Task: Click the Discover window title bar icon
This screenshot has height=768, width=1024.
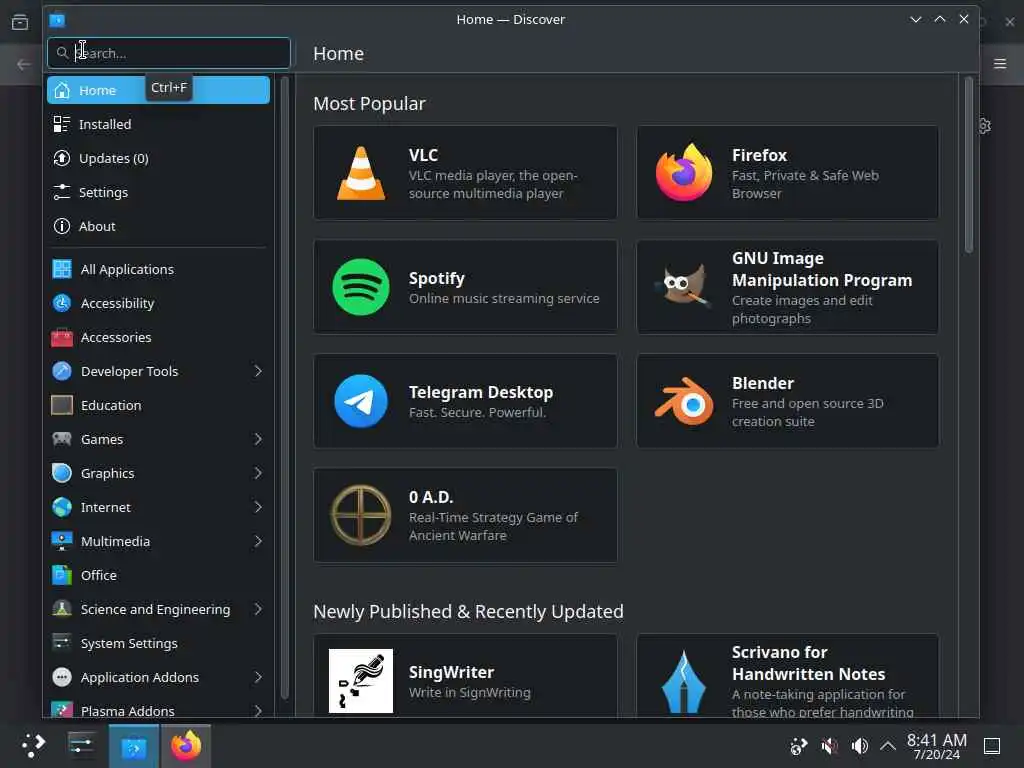Action: (57, 20)
